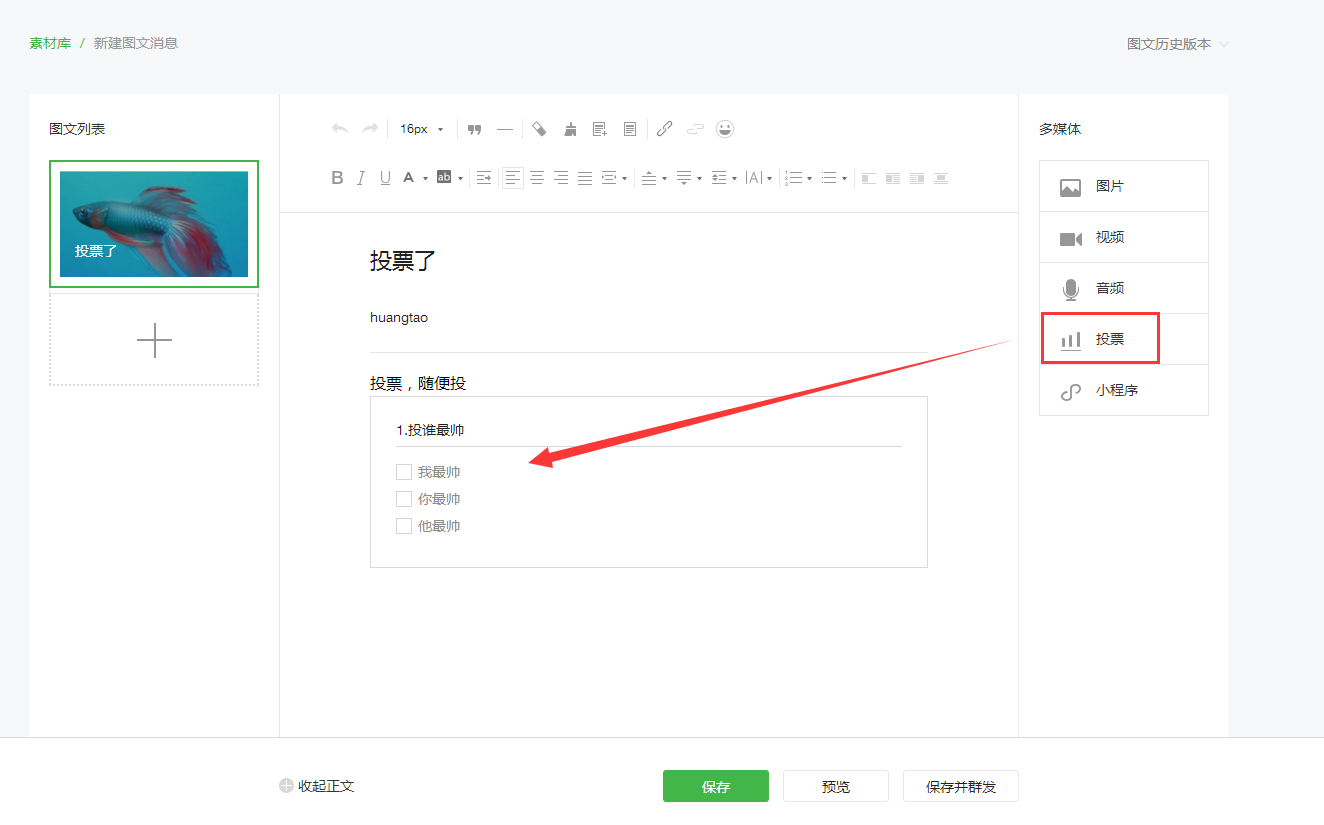Click last image center-float icon
This screenshot has width=1324, height=825.
coord(941,178)
